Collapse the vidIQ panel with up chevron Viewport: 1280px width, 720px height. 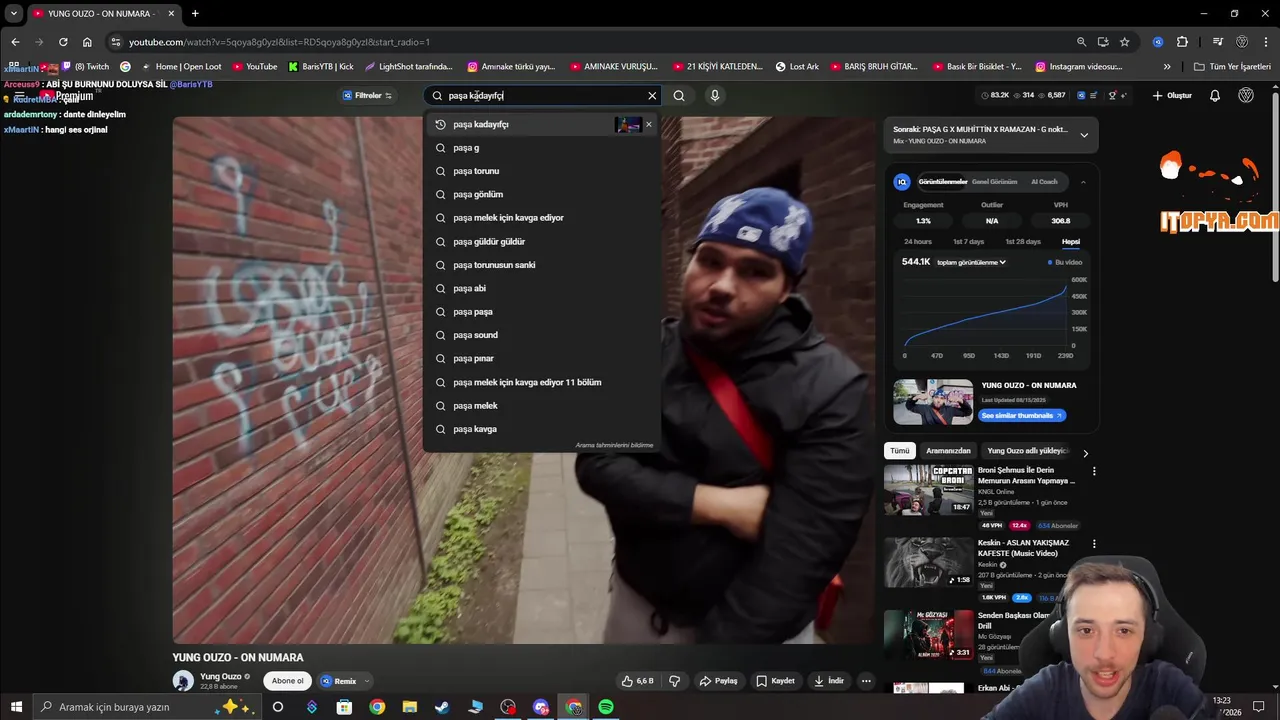coord(1083,182)
